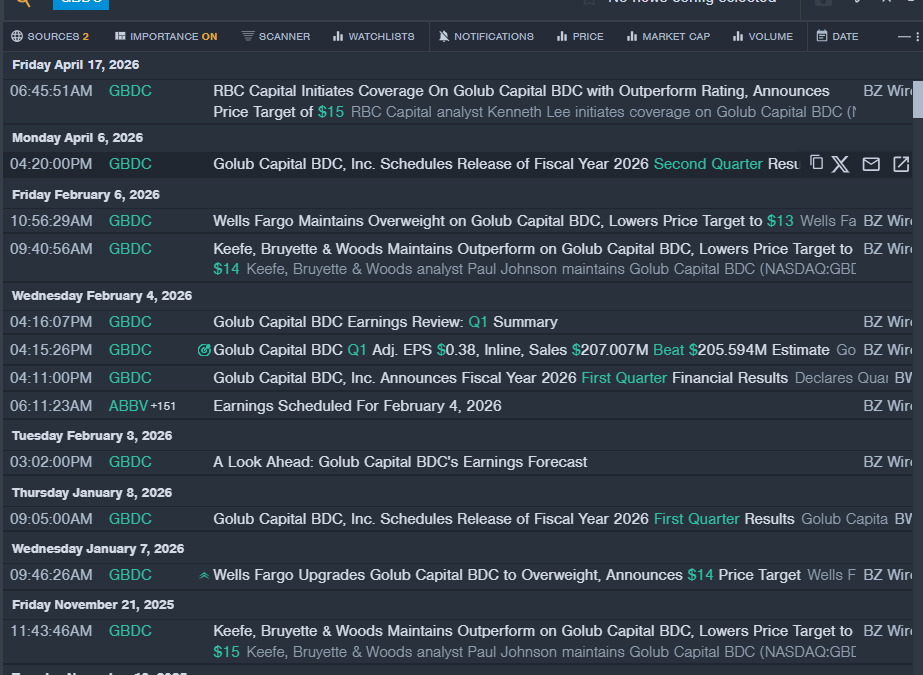Open the Watchlists filter

point(373,36)
